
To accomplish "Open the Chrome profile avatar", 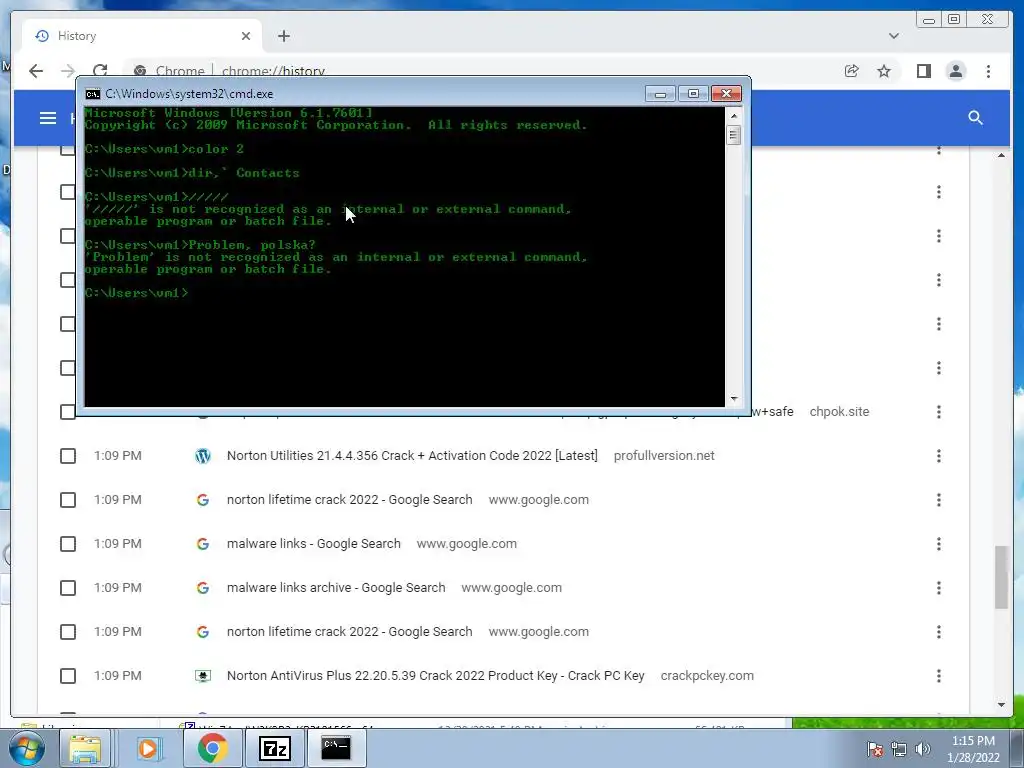I will 955,71.
